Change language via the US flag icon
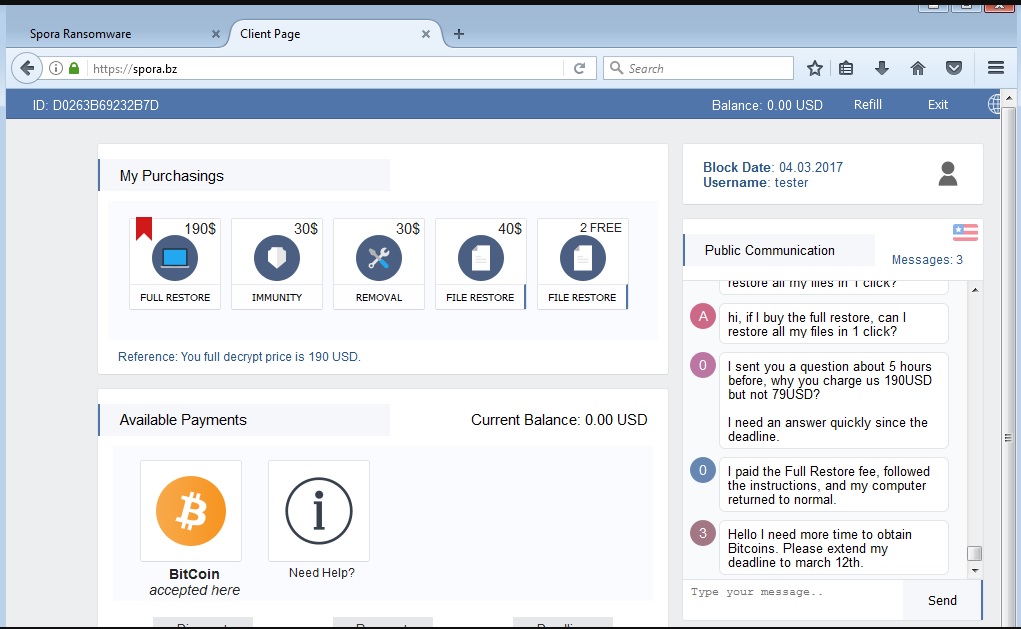Viewport: 1021px width, 629px height. (965, 232)
